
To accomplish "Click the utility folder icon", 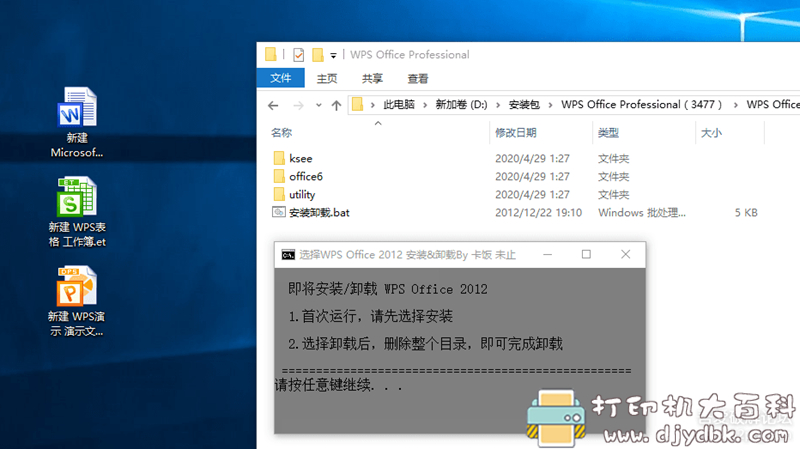I will (x=279, y=194).
